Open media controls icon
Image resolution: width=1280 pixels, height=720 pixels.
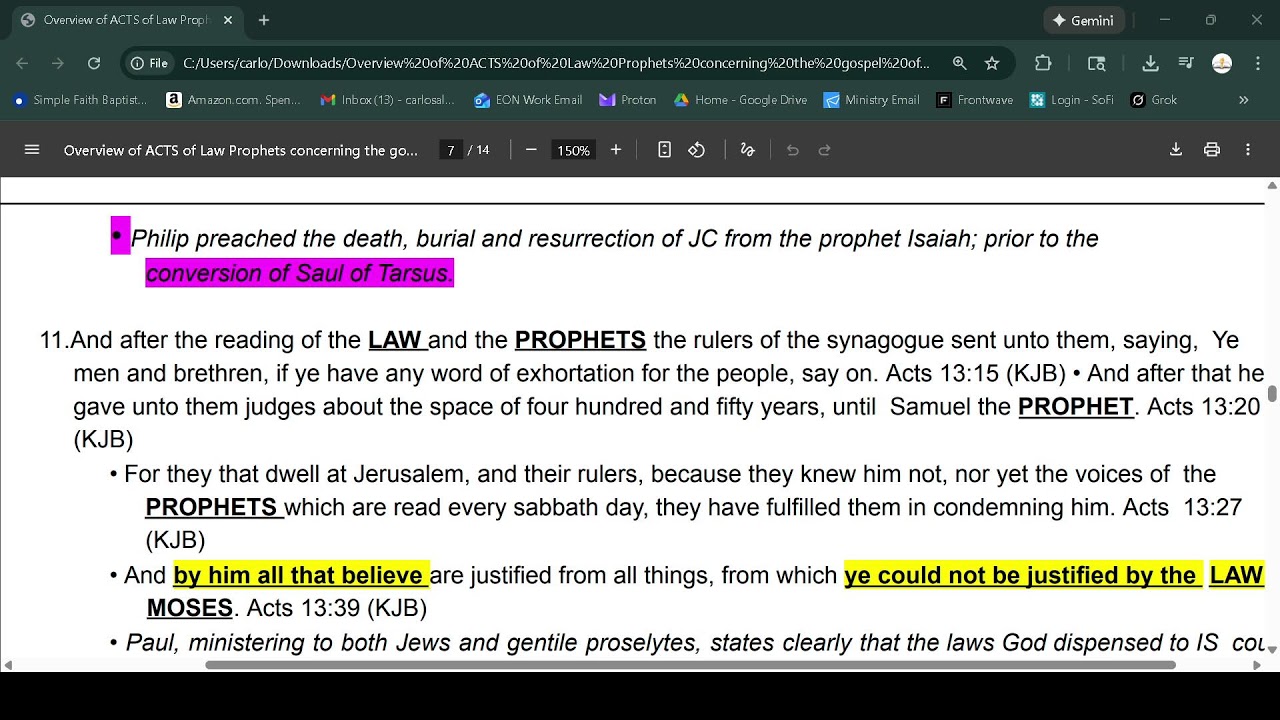click(1186, 63)
